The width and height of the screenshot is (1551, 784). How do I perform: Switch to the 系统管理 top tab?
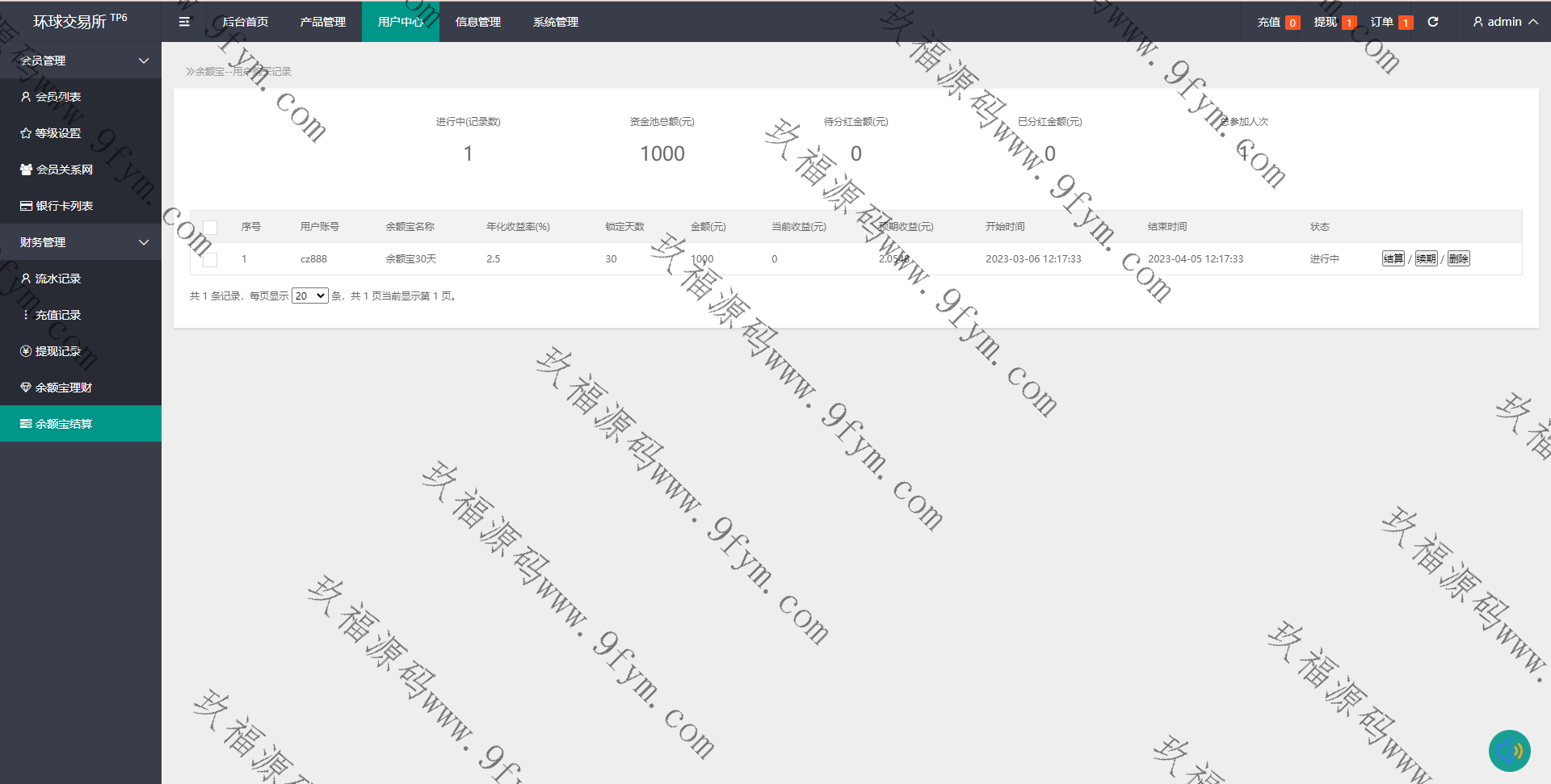[x=555, y=22]
